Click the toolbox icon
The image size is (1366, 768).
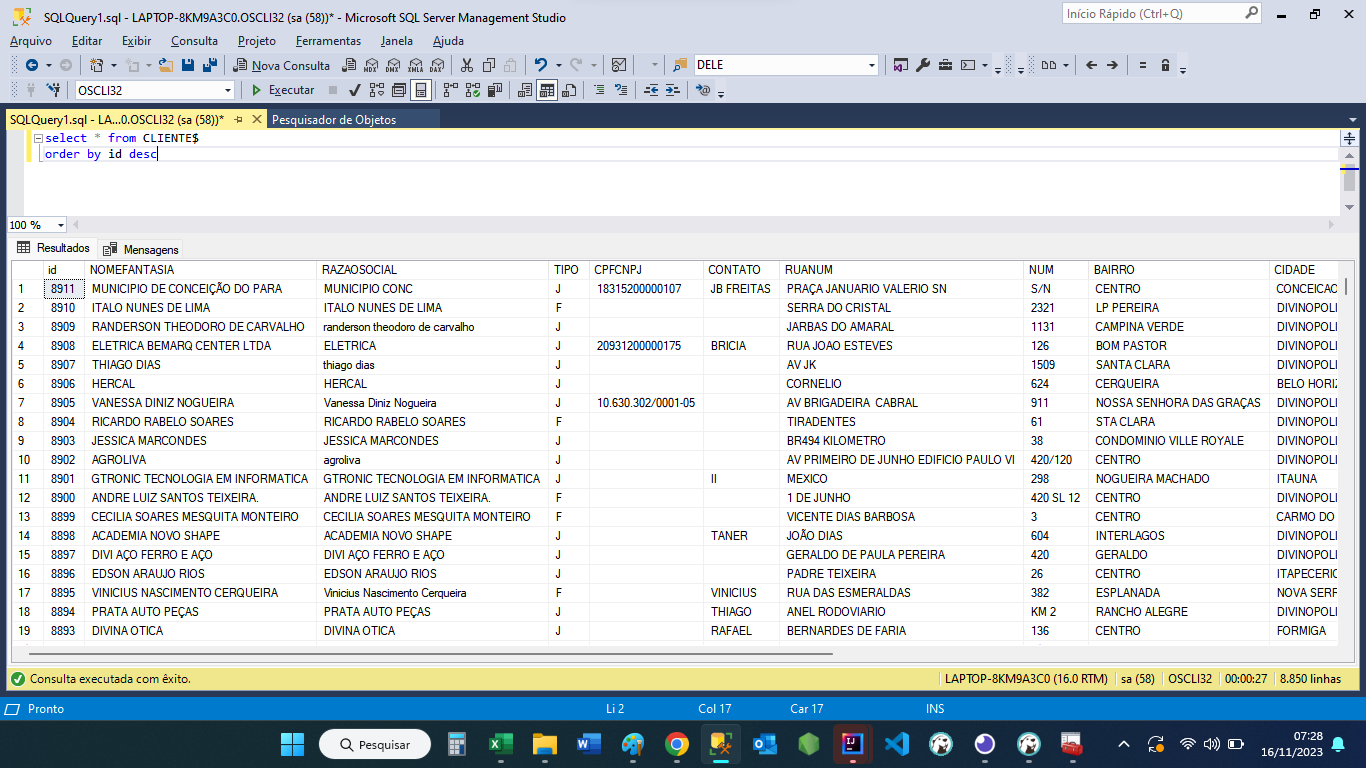click(945, 65)
